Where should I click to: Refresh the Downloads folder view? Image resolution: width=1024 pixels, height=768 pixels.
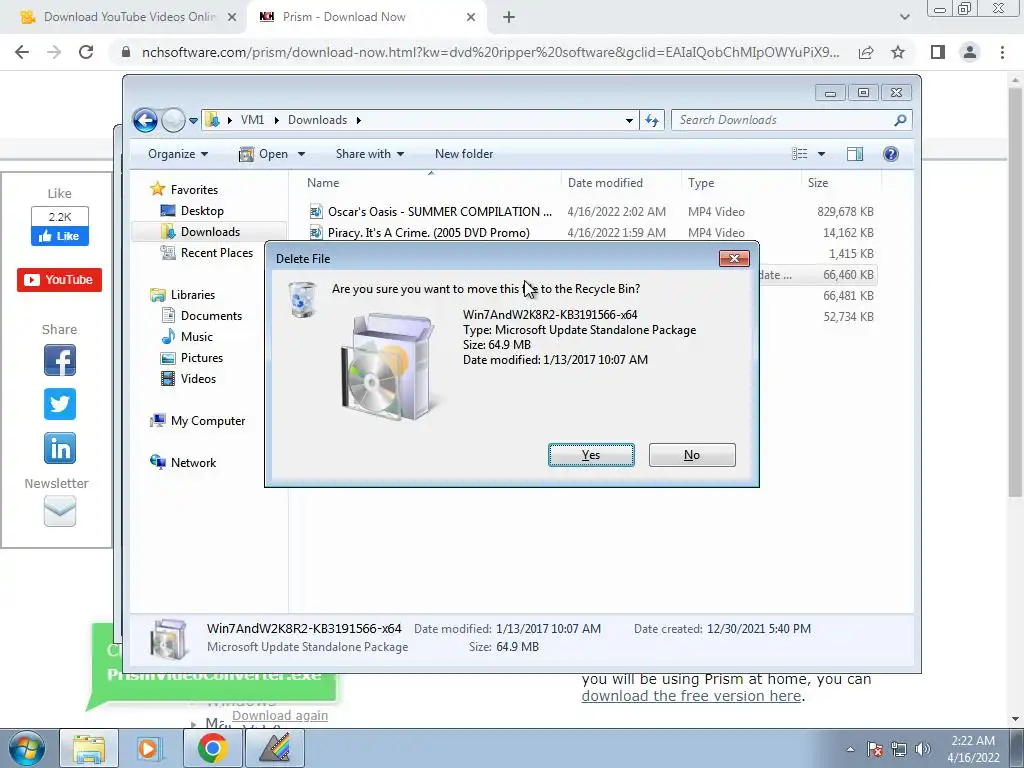652,120
